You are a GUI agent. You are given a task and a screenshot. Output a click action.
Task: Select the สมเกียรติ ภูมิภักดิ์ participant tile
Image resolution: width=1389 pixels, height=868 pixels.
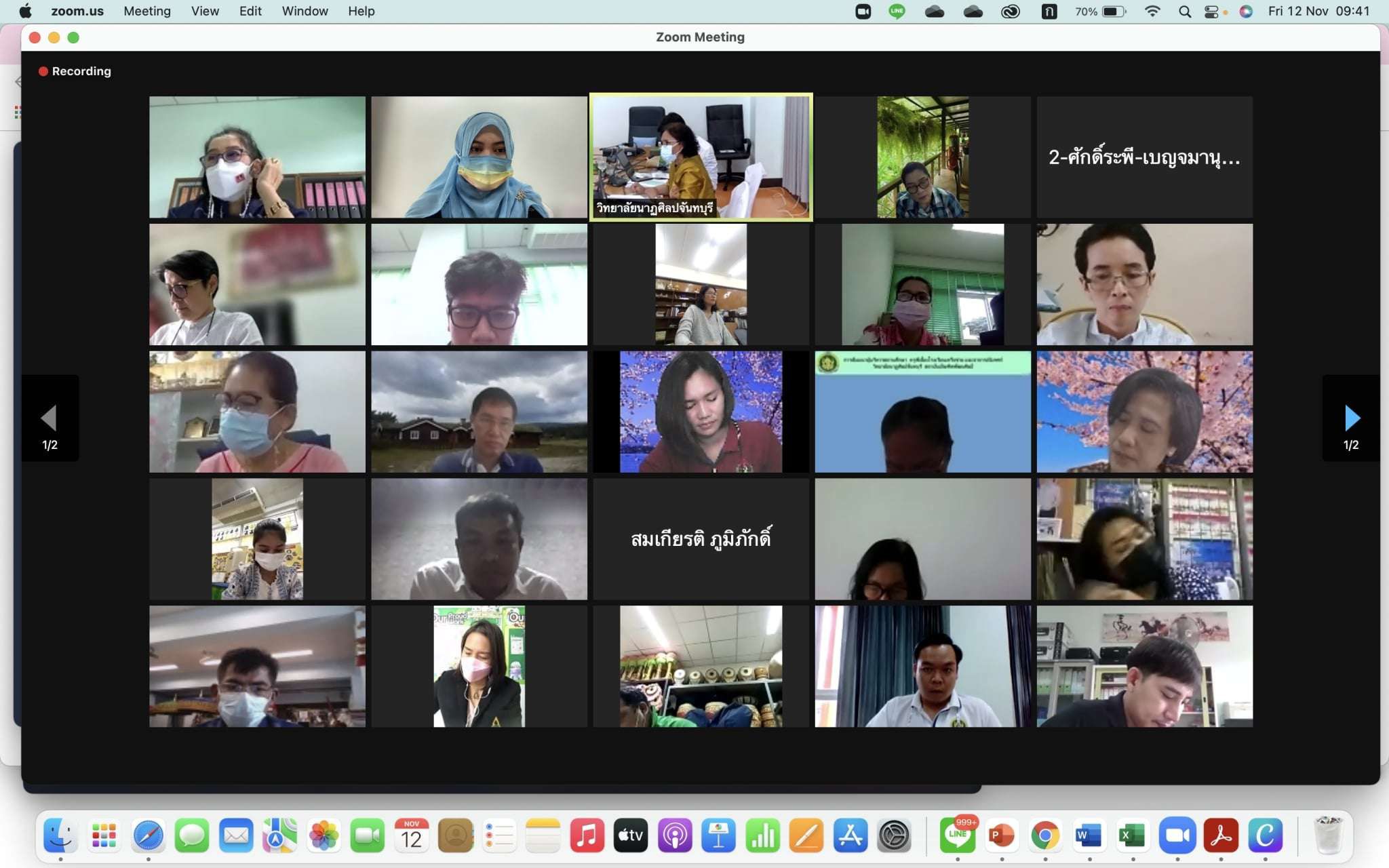(x=701, y=539)
